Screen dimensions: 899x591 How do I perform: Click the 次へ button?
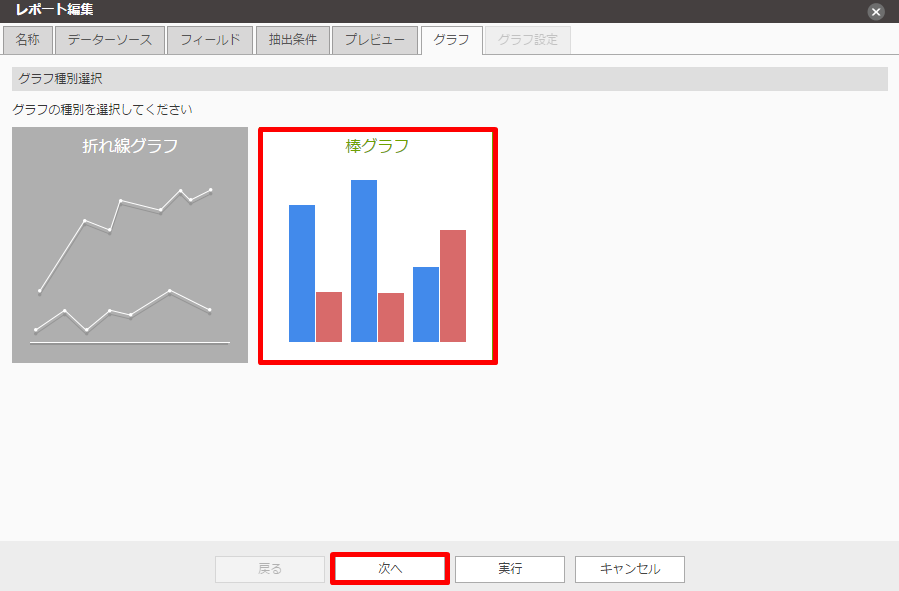pos(390,569)
